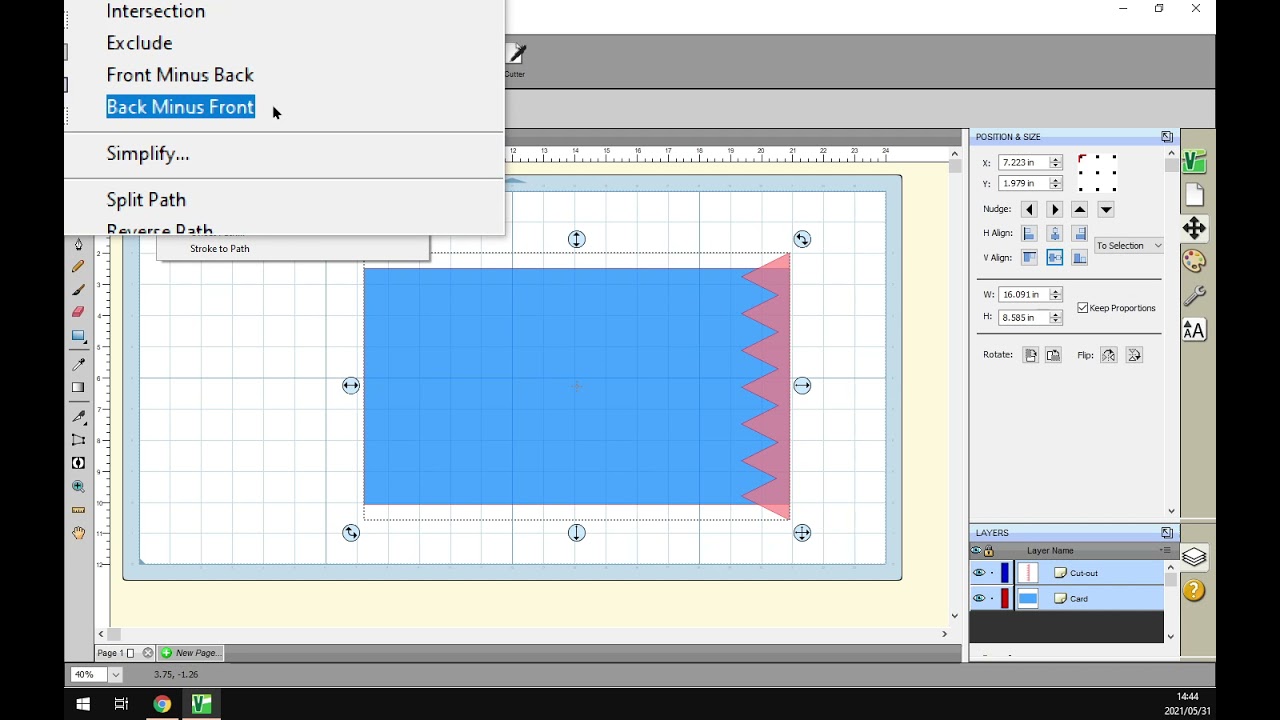
Task: Align selection to horizontal center
Action: click(1054, 233)
